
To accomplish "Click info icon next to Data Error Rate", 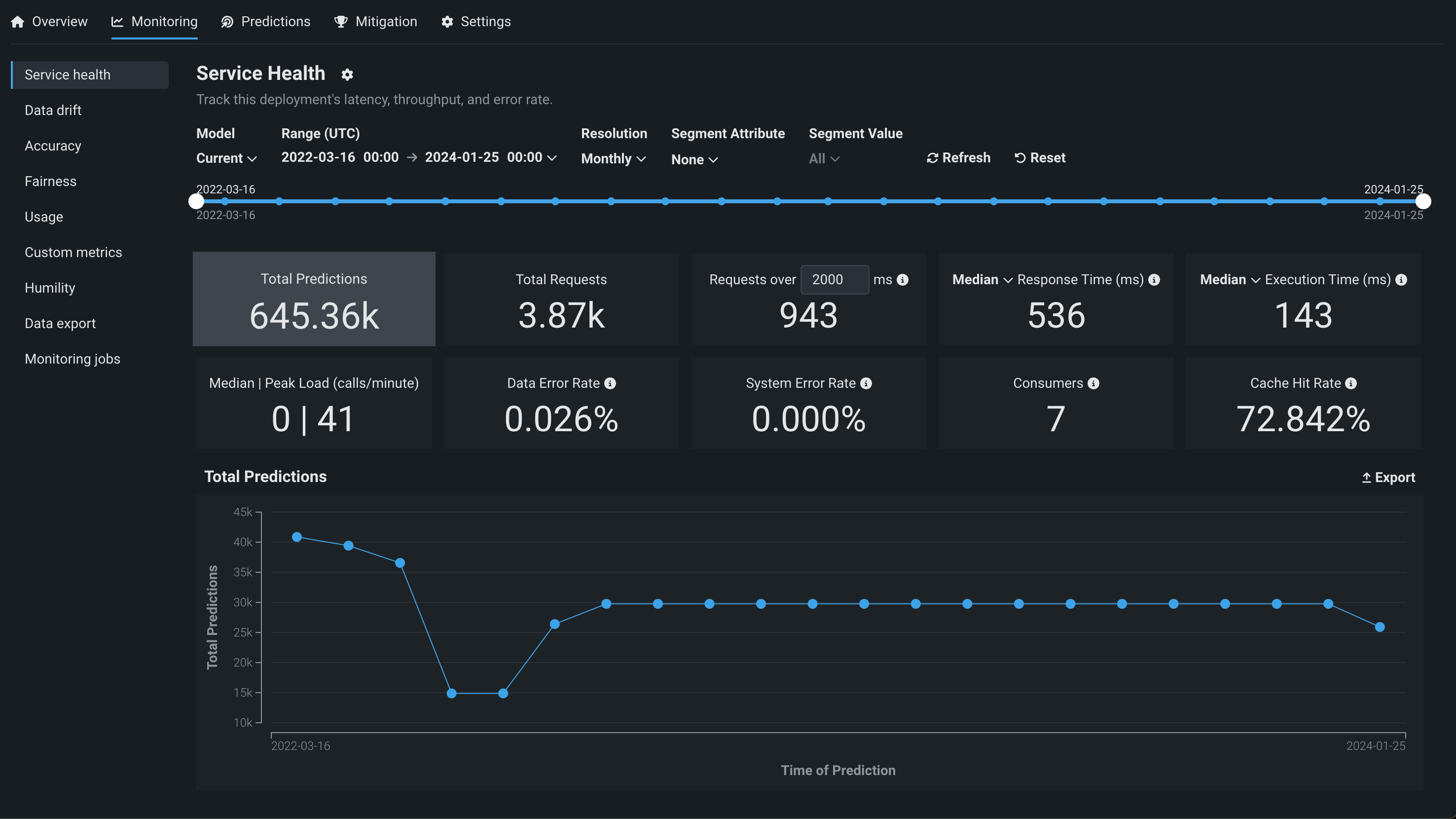I will click(610, 383).
